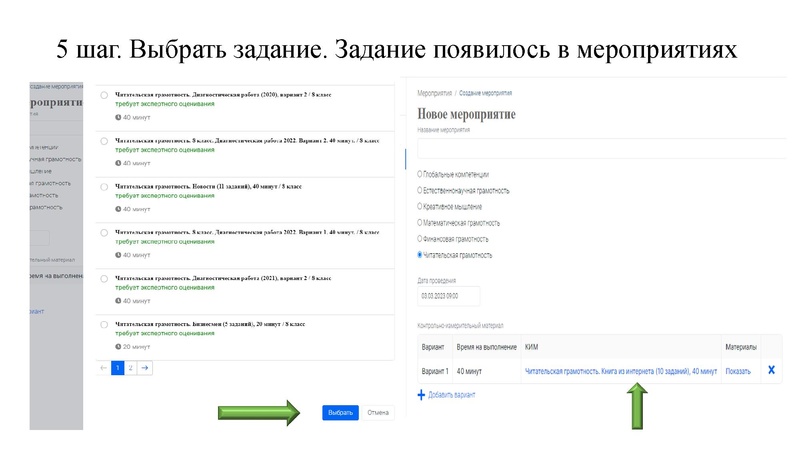Image resolution: width=800 pixels, height=450 pixels.
Task: Click the Дата проведения date field
Action: (x=448, y=296)
